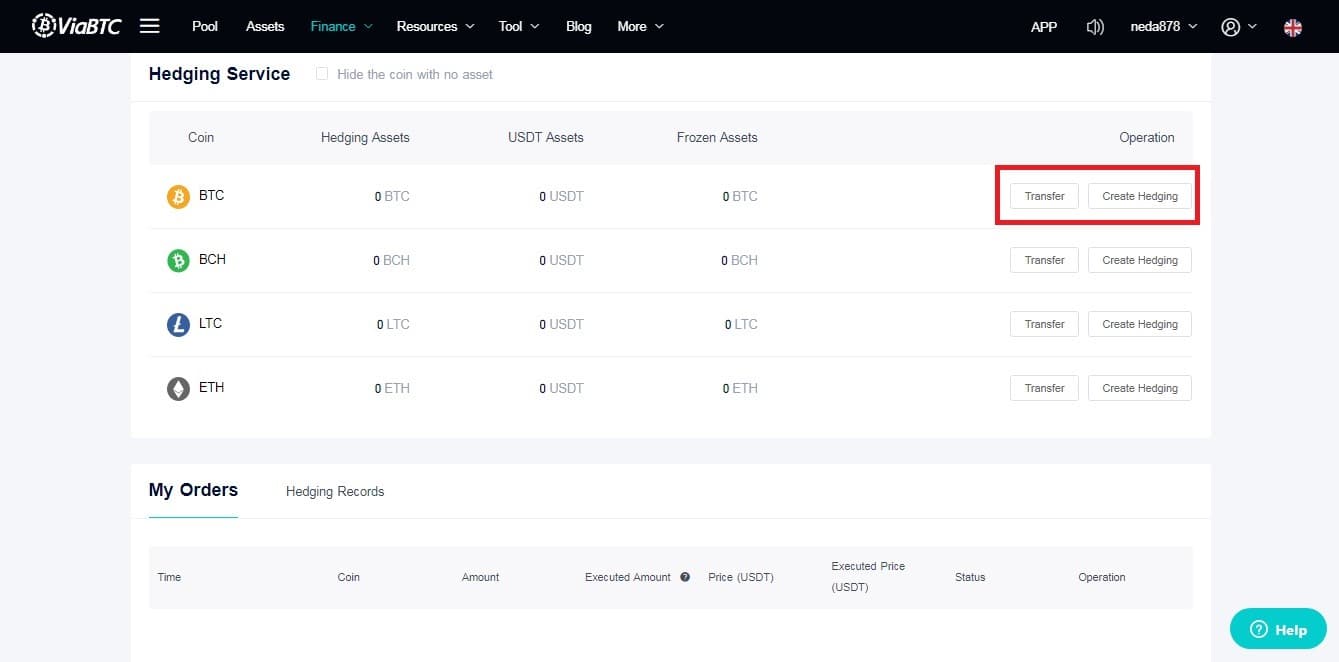The image size is (1339, 662).
Task: Click the BCH coin name
Action: tap(212, 259)
